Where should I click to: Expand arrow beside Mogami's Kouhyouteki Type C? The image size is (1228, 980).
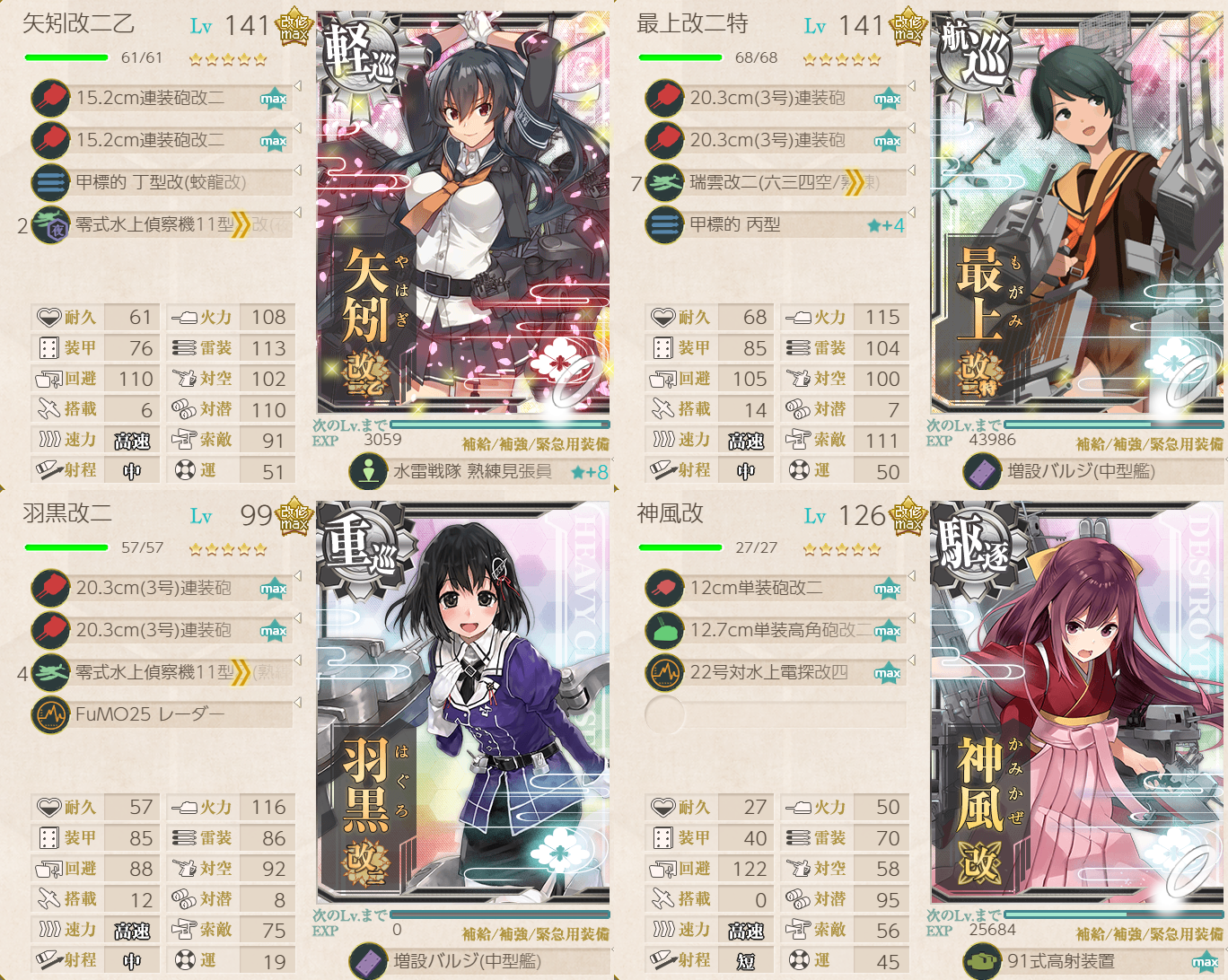pyautogui.click(x=911, y=213)
